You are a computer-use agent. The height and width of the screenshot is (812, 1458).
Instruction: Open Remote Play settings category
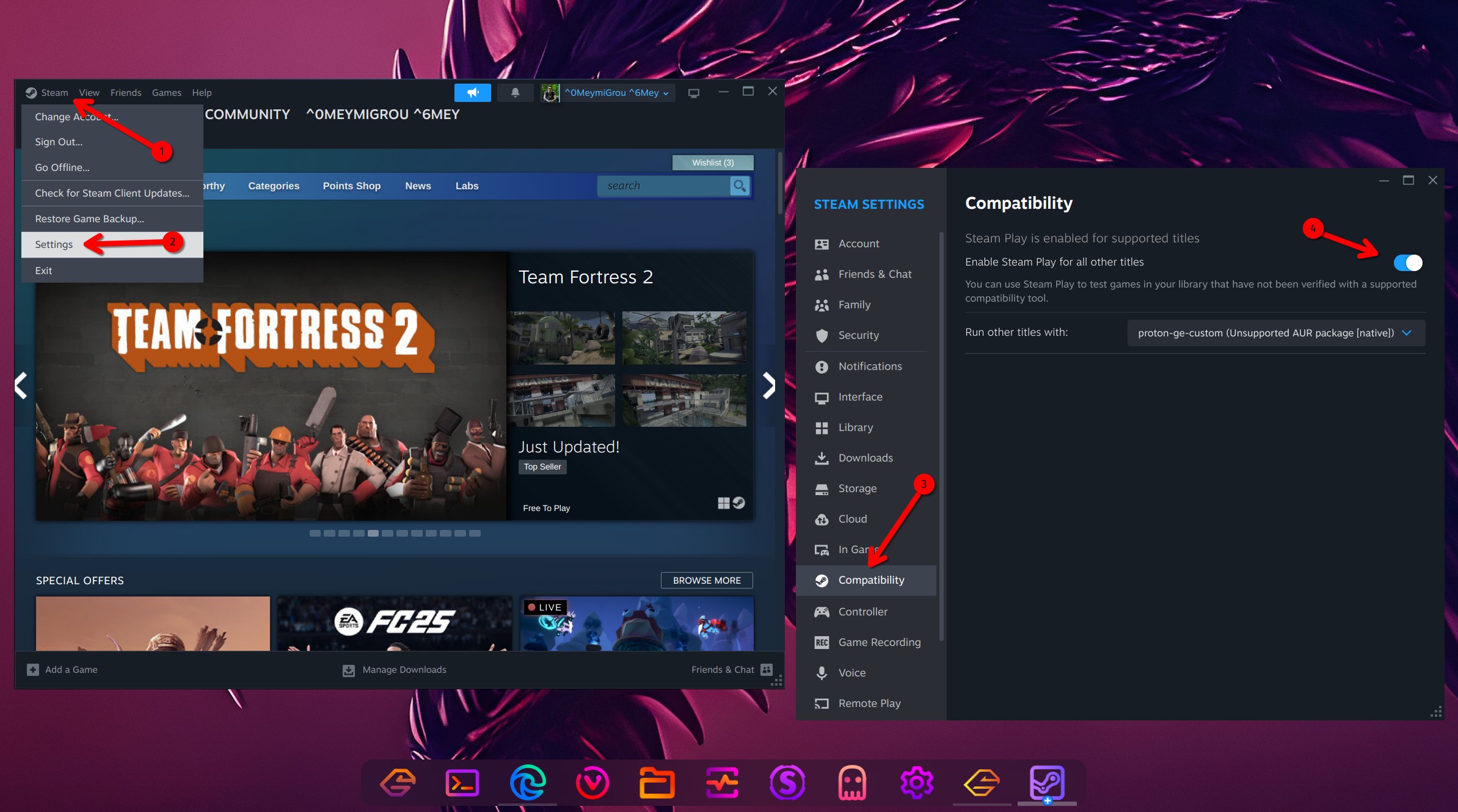click(866, 703)
